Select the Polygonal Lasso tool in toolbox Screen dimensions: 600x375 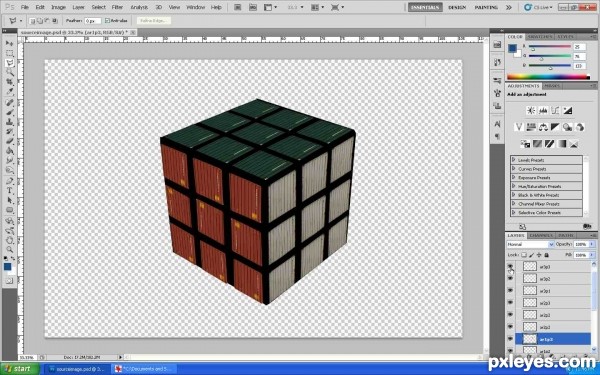pyautogui.click(x=9, y=63)
